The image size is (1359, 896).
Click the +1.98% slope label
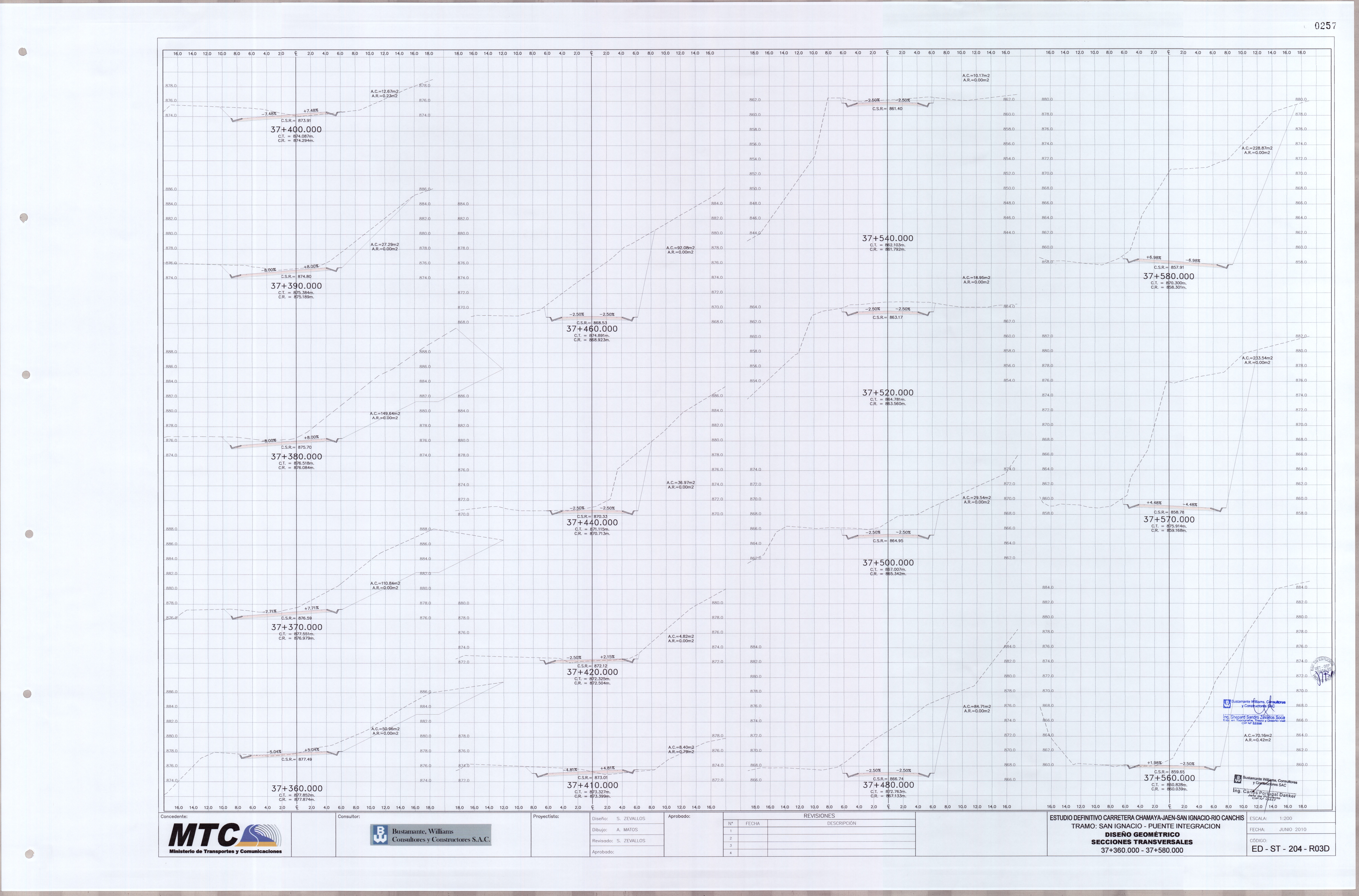[x=1154, y=763]
